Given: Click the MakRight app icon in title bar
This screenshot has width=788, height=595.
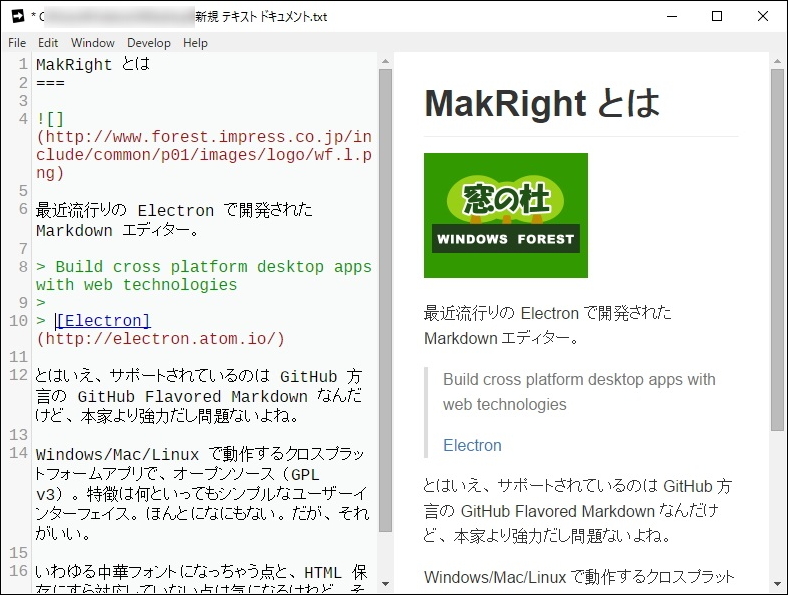Looking at the screenshot, I should point(18,16).
